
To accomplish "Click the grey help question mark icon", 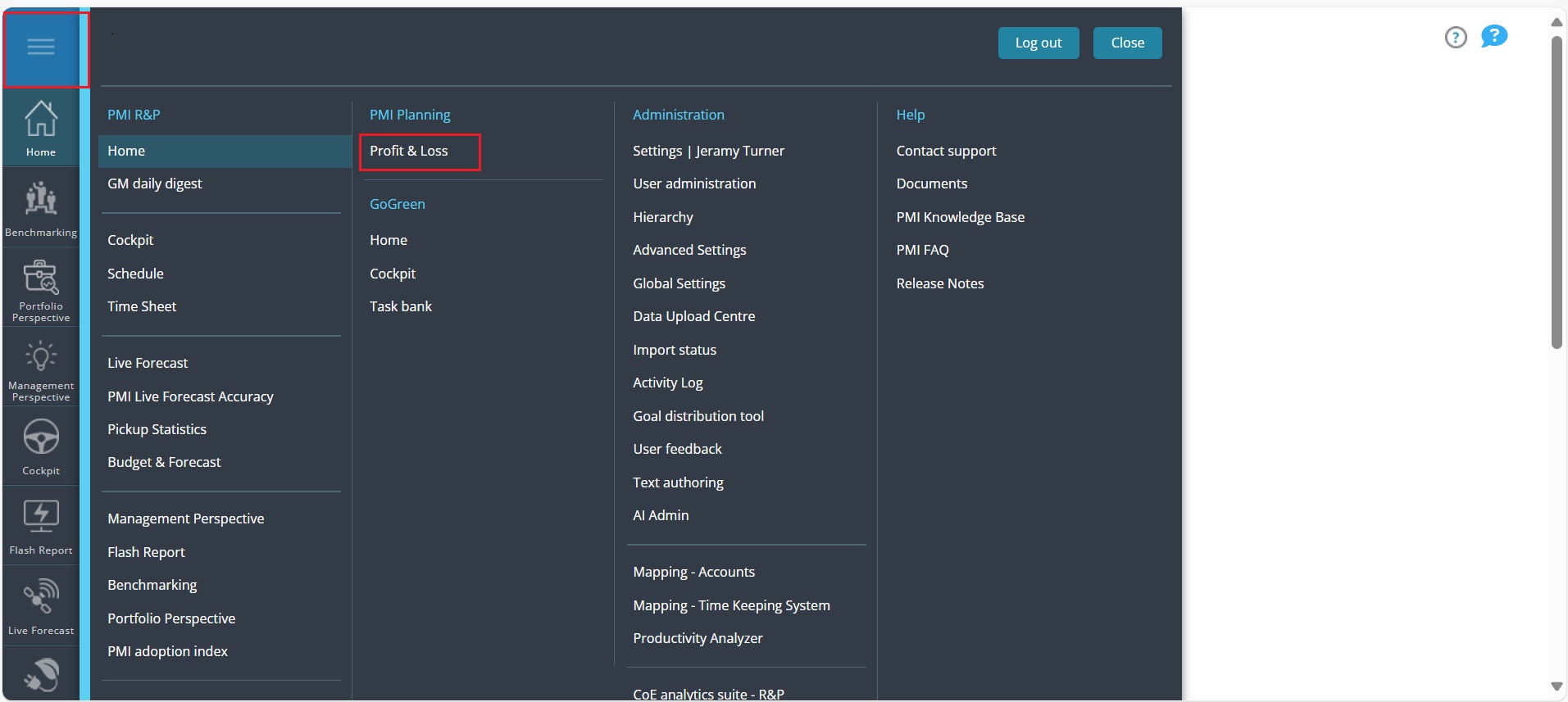I will click(x=1456, y=37).
